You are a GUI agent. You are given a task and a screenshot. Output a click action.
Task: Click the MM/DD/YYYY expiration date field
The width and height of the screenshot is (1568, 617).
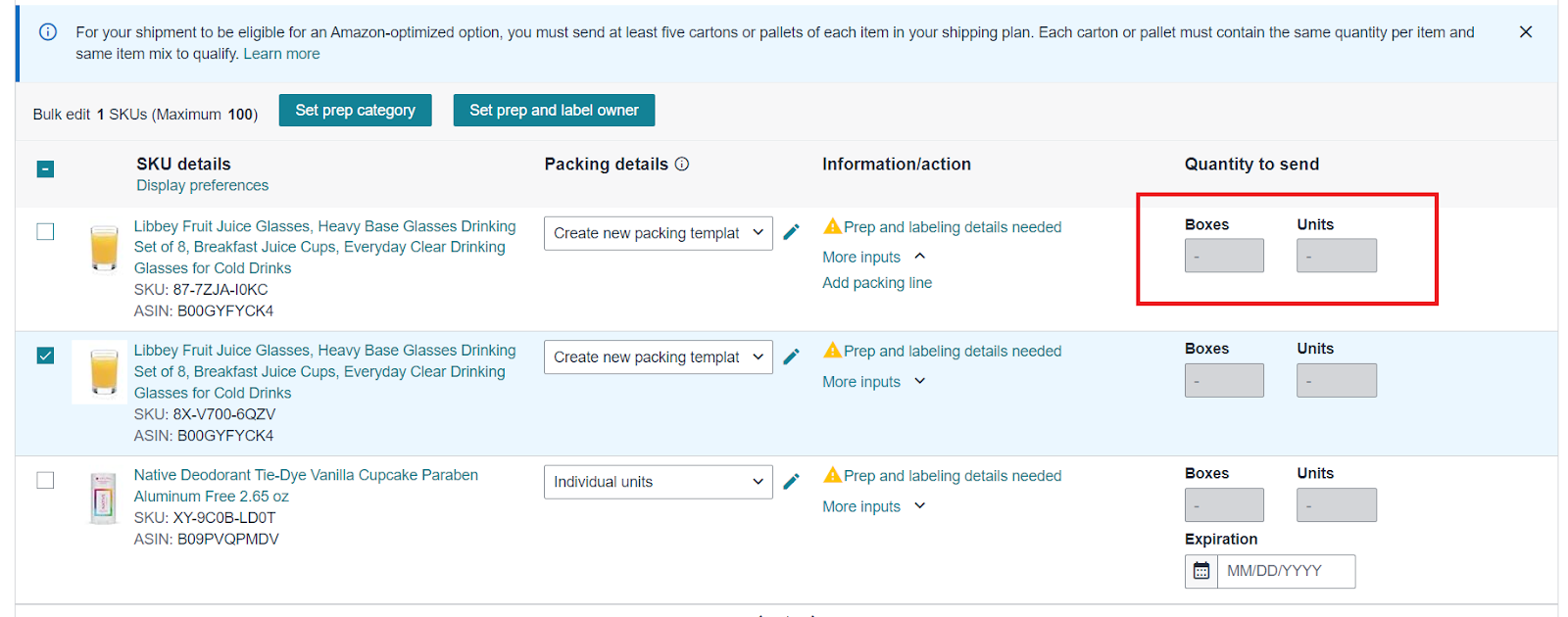[x=1286, y=571]
